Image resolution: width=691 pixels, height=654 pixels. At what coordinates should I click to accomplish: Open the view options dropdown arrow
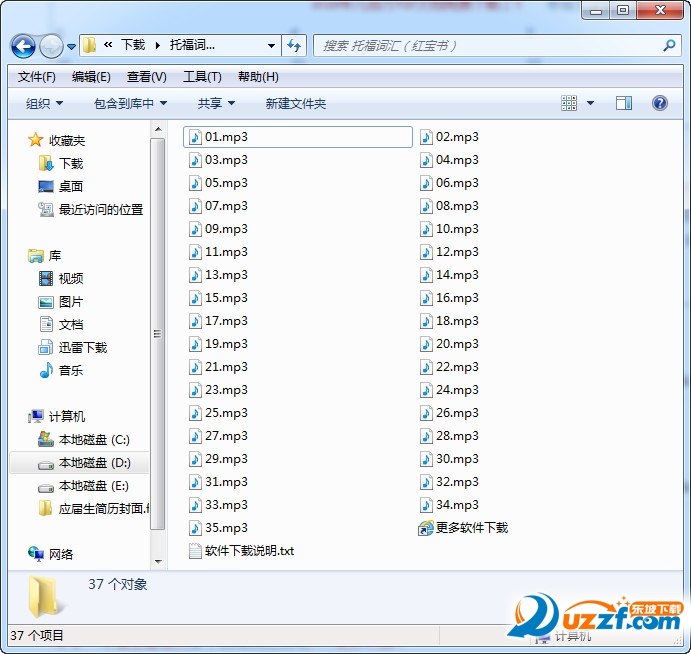(591, 104)
